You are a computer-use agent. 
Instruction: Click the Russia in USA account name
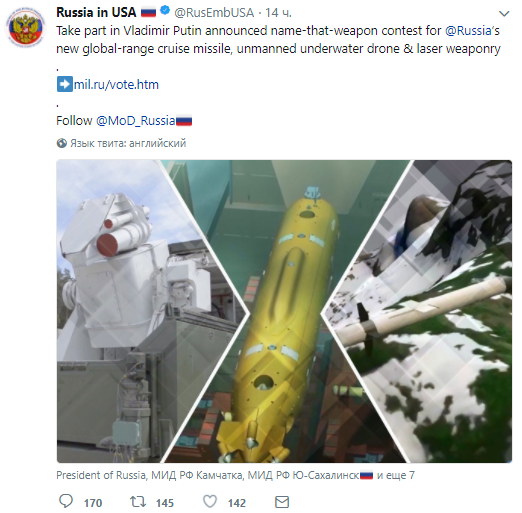coord(96,12)
